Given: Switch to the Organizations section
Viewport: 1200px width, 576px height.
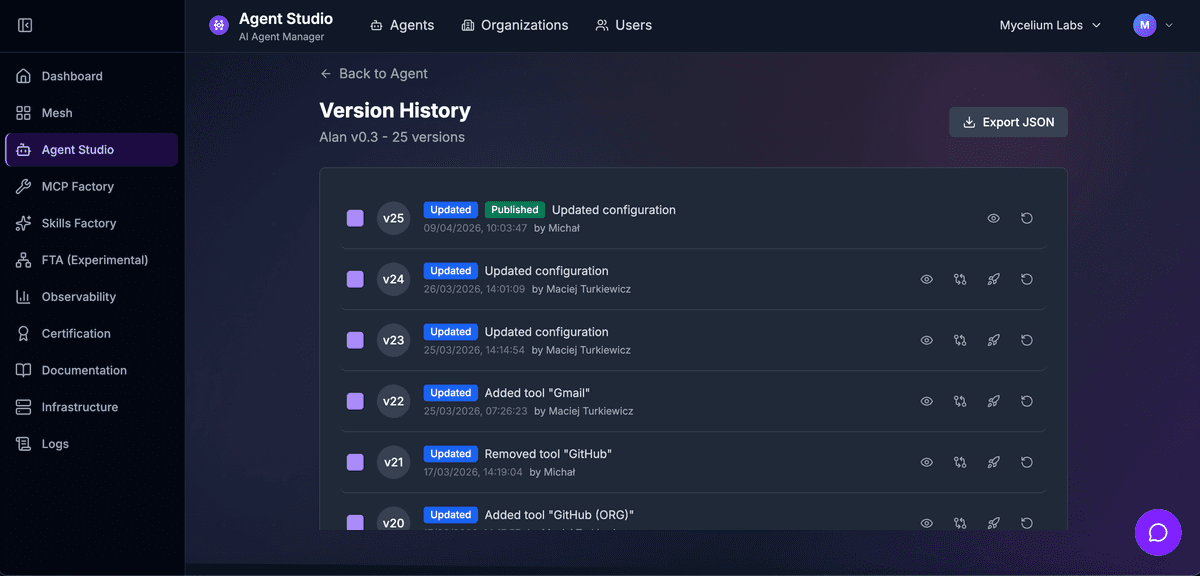Looking at the screenshot, I should 515,25.
